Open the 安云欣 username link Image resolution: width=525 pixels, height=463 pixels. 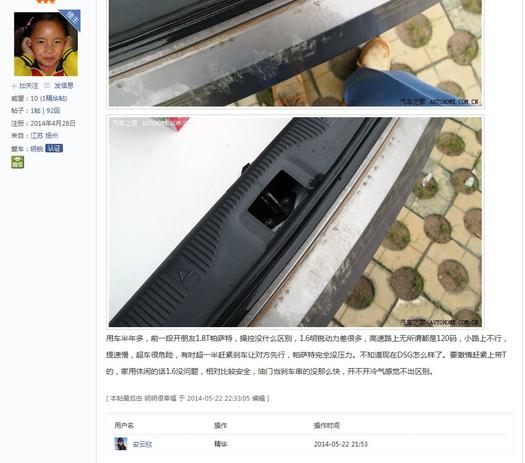[x=142, y=445]
